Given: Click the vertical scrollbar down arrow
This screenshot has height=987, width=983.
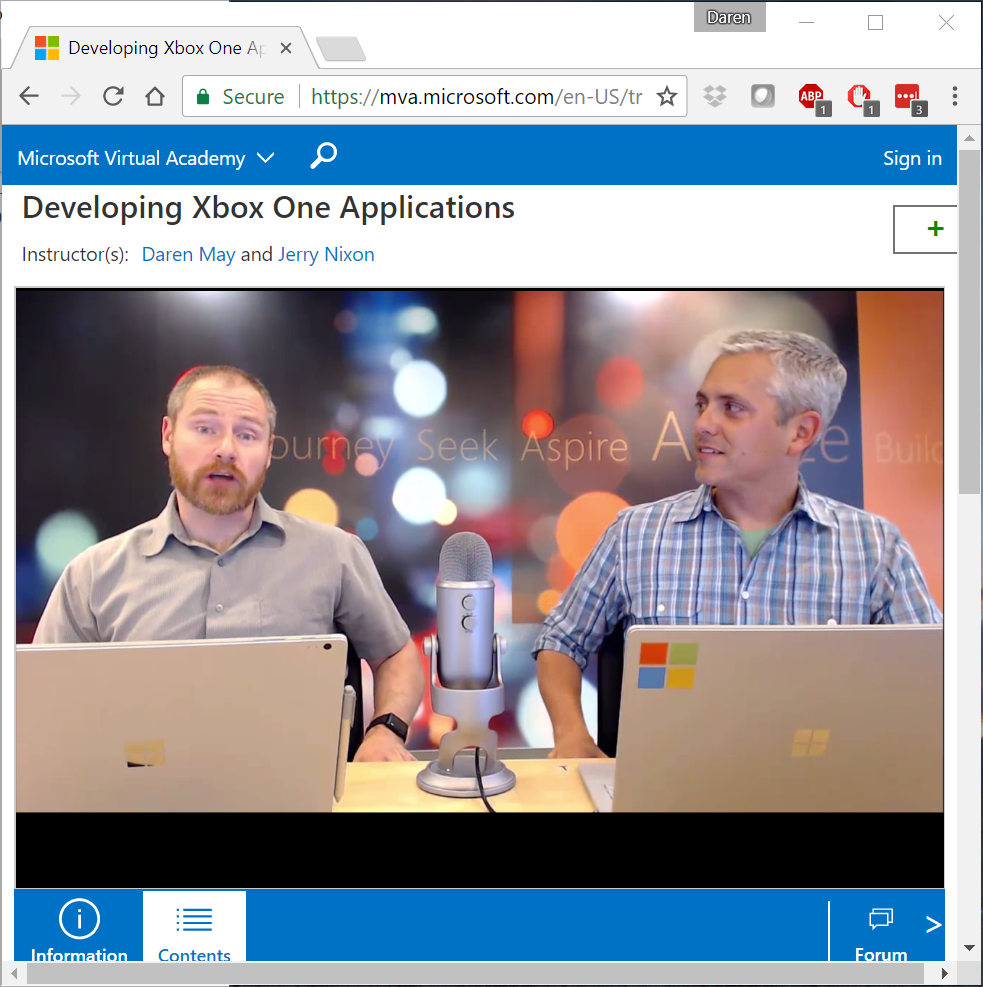Looking at the screenshot, I should [x=969, y=948].
